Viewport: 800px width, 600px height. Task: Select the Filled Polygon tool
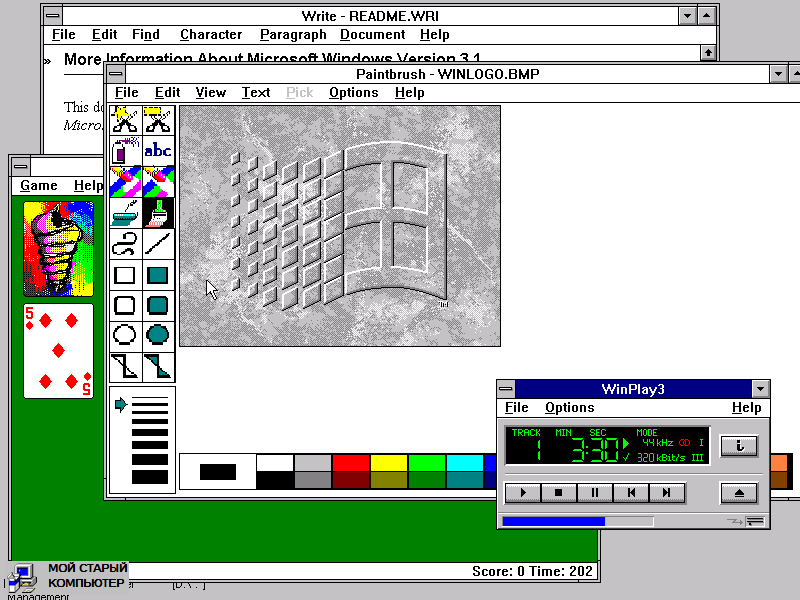pos(158,366)
